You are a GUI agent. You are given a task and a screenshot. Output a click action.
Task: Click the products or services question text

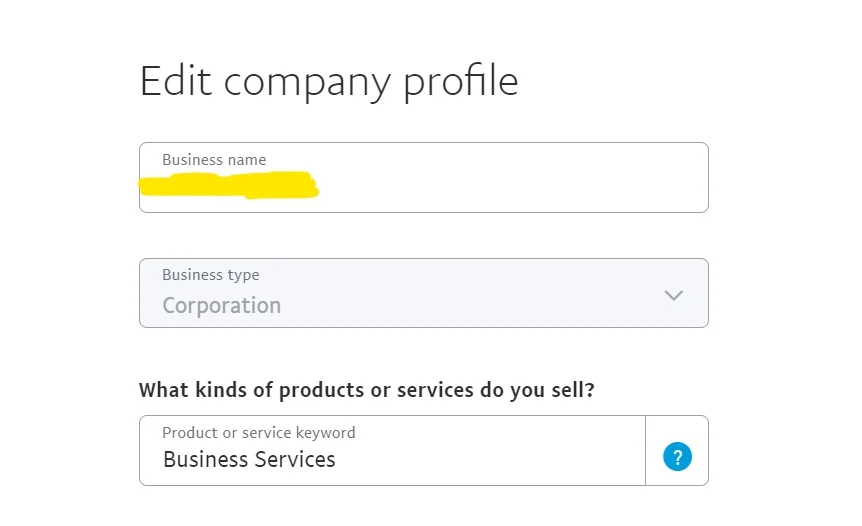367,390
